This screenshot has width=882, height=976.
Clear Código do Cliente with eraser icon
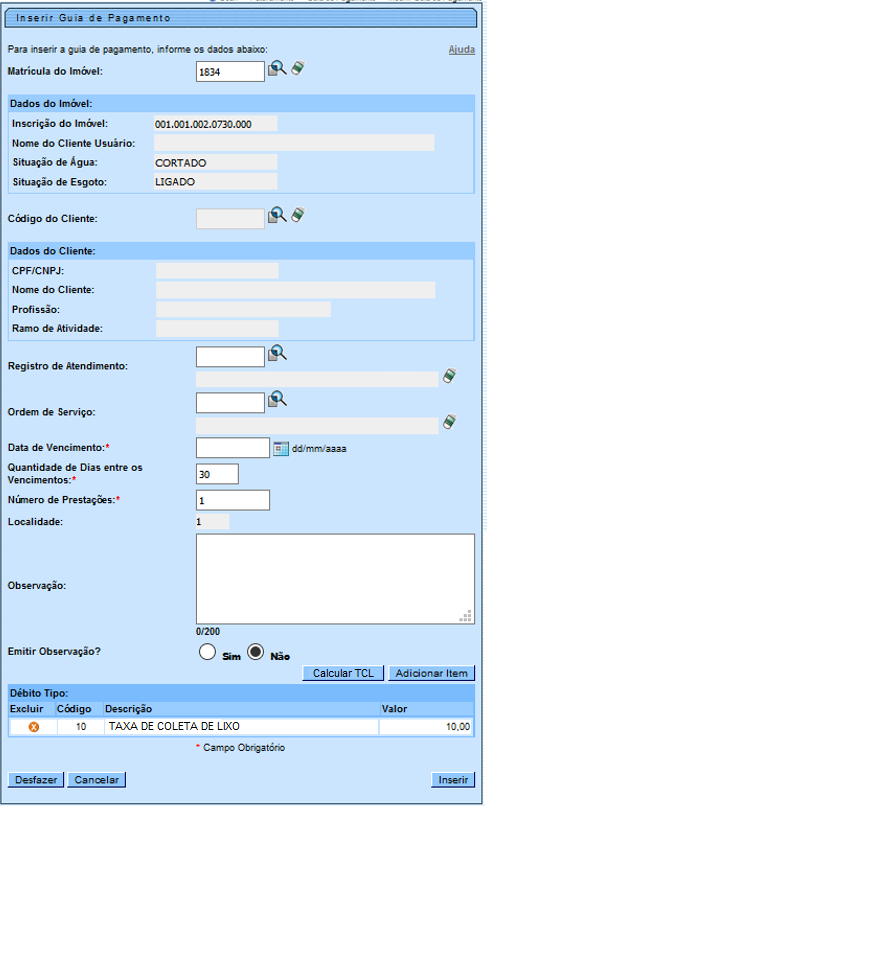(x=297, y=215)
